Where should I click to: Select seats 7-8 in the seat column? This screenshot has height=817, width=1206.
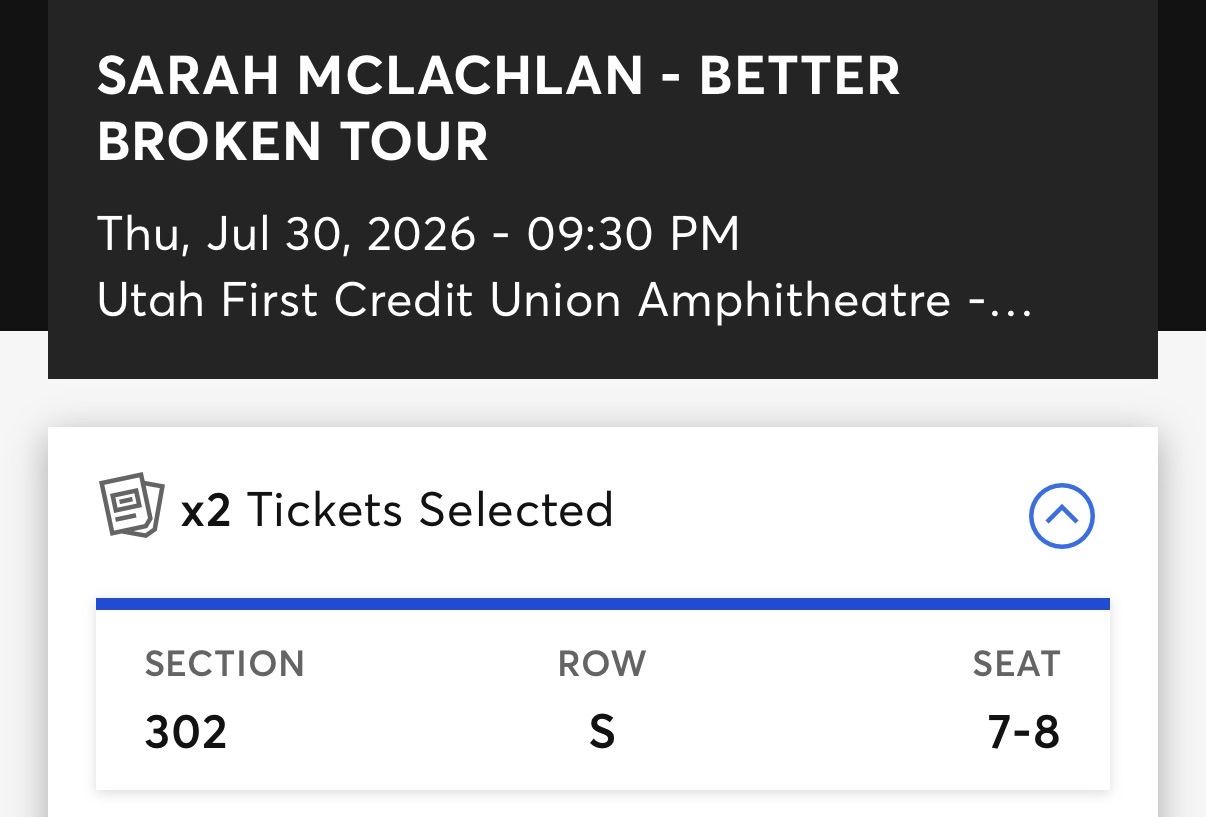pyautogui.click(x=1022, y=731)
